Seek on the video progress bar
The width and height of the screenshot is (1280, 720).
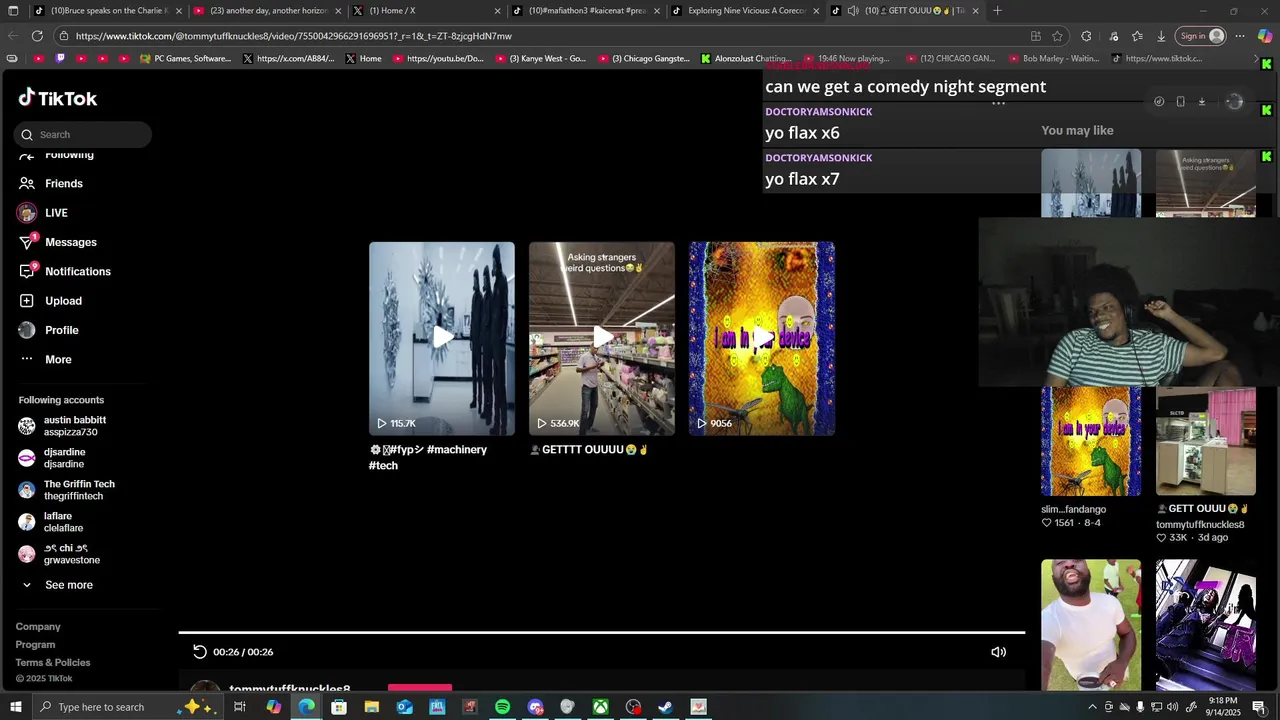point(602,632)
